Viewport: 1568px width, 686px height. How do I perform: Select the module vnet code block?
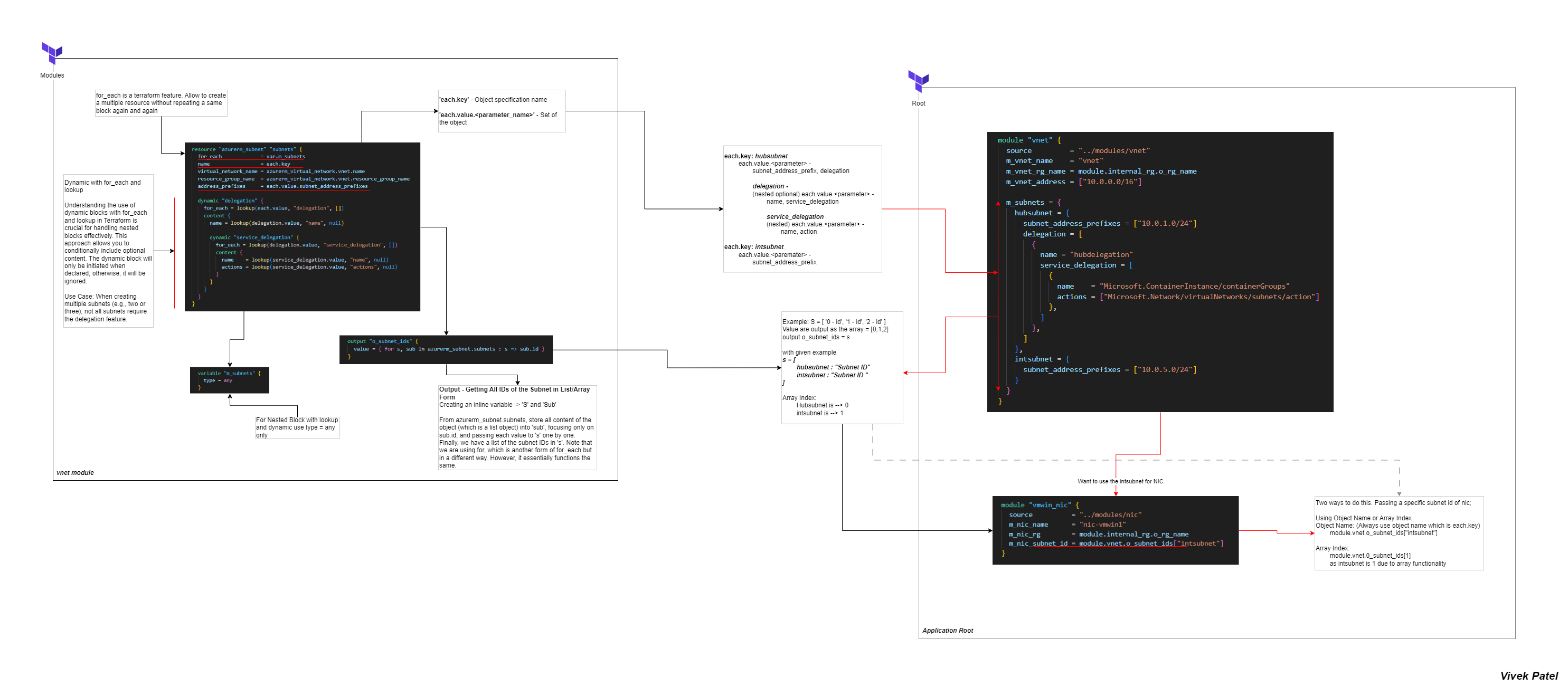tap(1159, 271)
